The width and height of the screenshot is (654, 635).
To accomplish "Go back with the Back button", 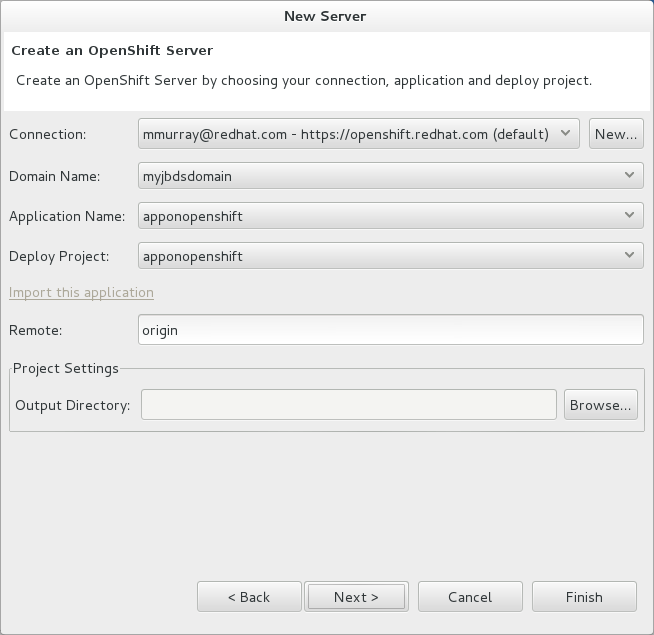I will click(249, 597).
